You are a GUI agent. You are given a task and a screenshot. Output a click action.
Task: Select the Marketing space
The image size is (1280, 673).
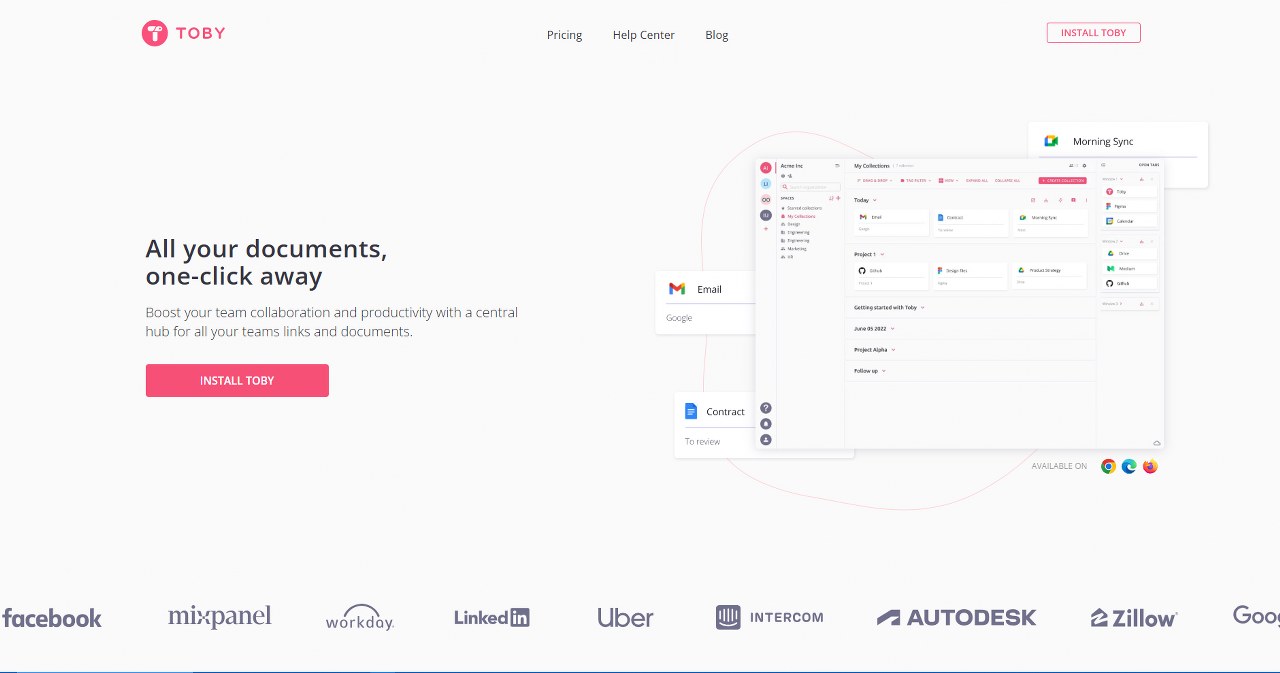pyautogui.click(x=794, y=249)
